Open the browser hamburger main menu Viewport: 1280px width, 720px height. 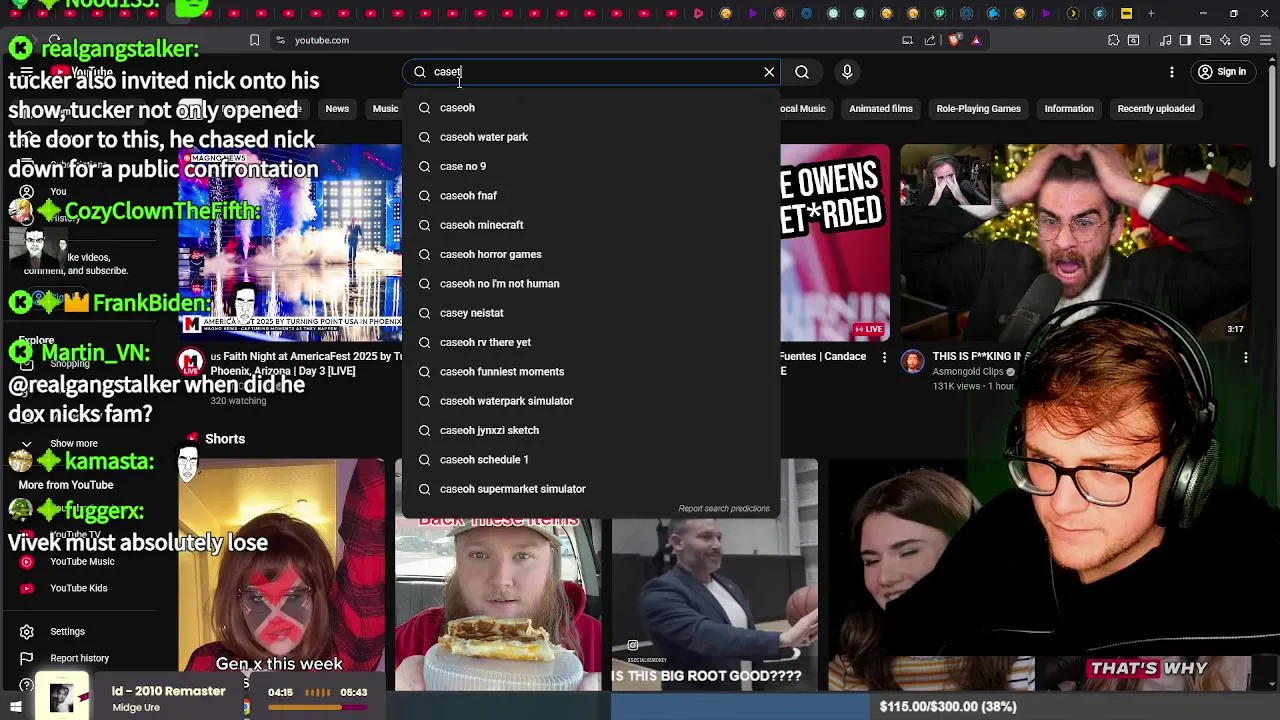click(x=1266, y=40)
